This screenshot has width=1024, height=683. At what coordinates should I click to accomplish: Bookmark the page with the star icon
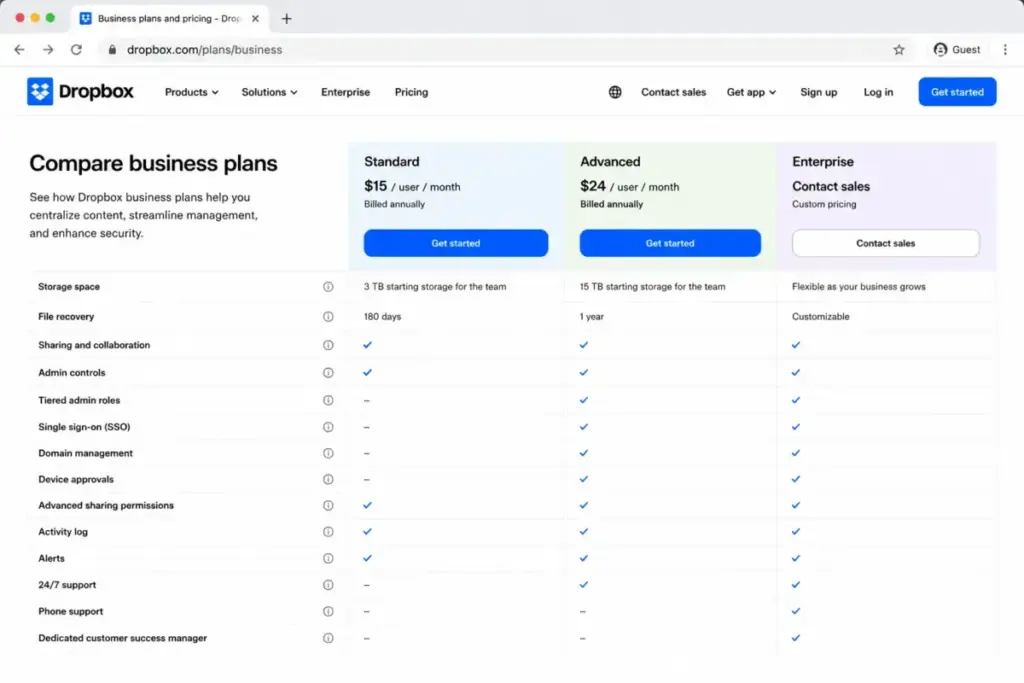pos(899,50)
